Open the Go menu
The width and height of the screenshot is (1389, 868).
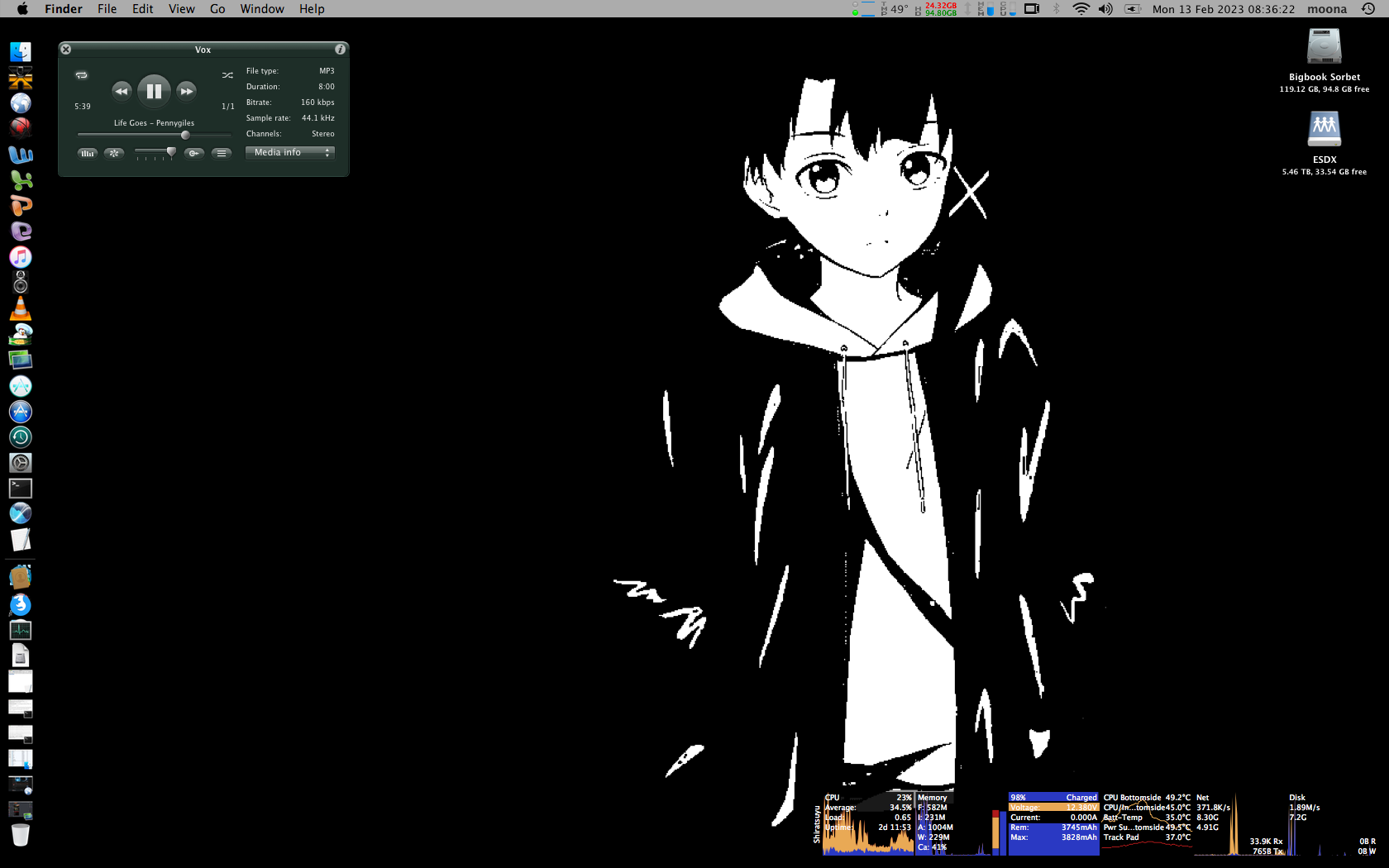tap(217, 9)
